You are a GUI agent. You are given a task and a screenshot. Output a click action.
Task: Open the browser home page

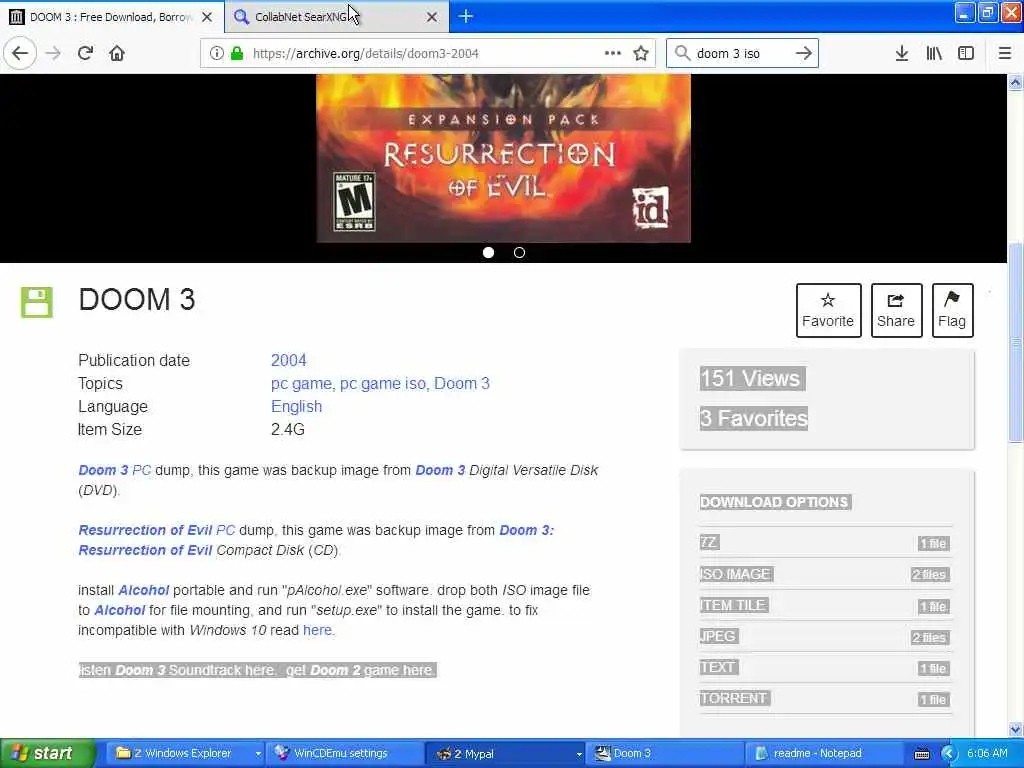(x=117, y=54)
